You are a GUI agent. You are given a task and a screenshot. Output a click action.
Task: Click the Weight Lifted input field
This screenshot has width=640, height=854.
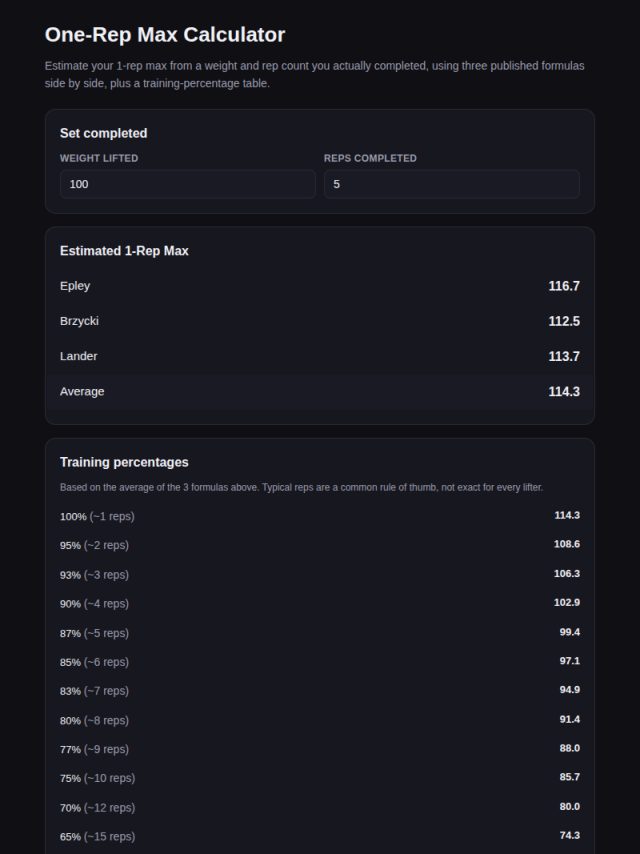point(188,184)
